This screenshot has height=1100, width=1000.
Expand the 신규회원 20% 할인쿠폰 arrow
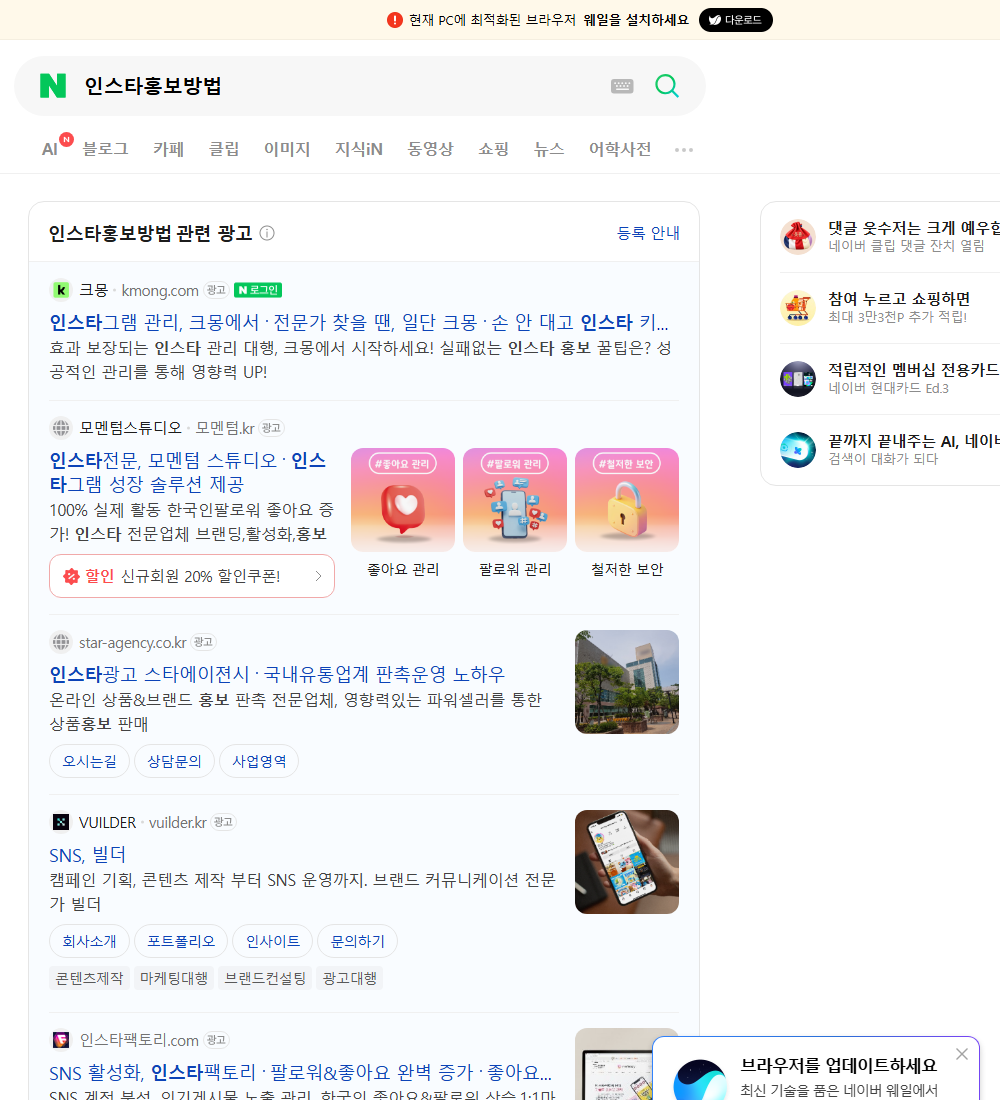(x=318, y=576)
